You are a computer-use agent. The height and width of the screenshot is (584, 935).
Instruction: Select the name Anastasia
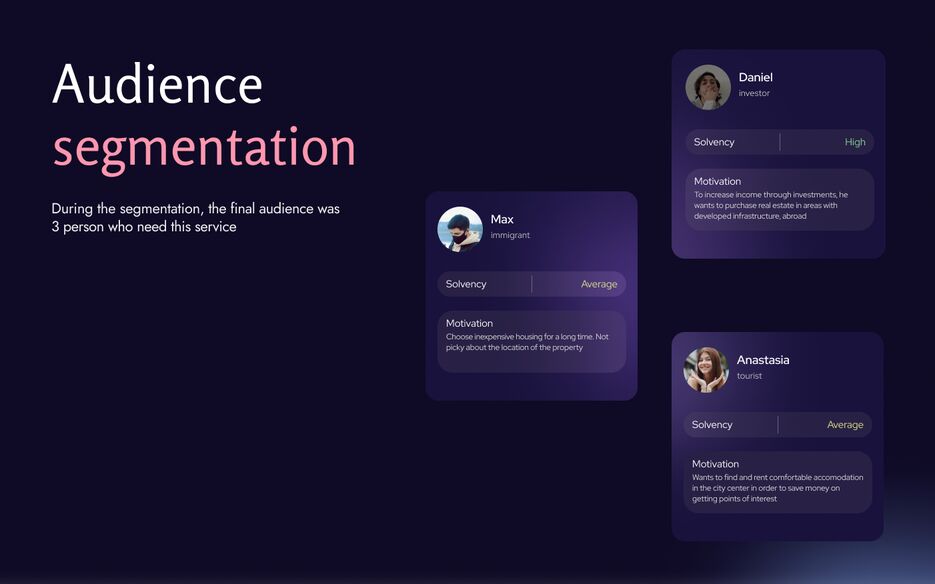(763, 360)
